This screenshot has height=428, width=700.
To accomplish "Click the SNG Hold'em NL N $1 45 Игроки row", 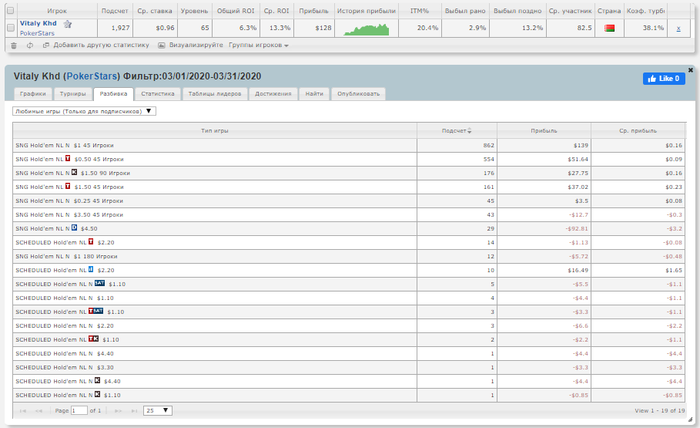I will tap(349, 145).
